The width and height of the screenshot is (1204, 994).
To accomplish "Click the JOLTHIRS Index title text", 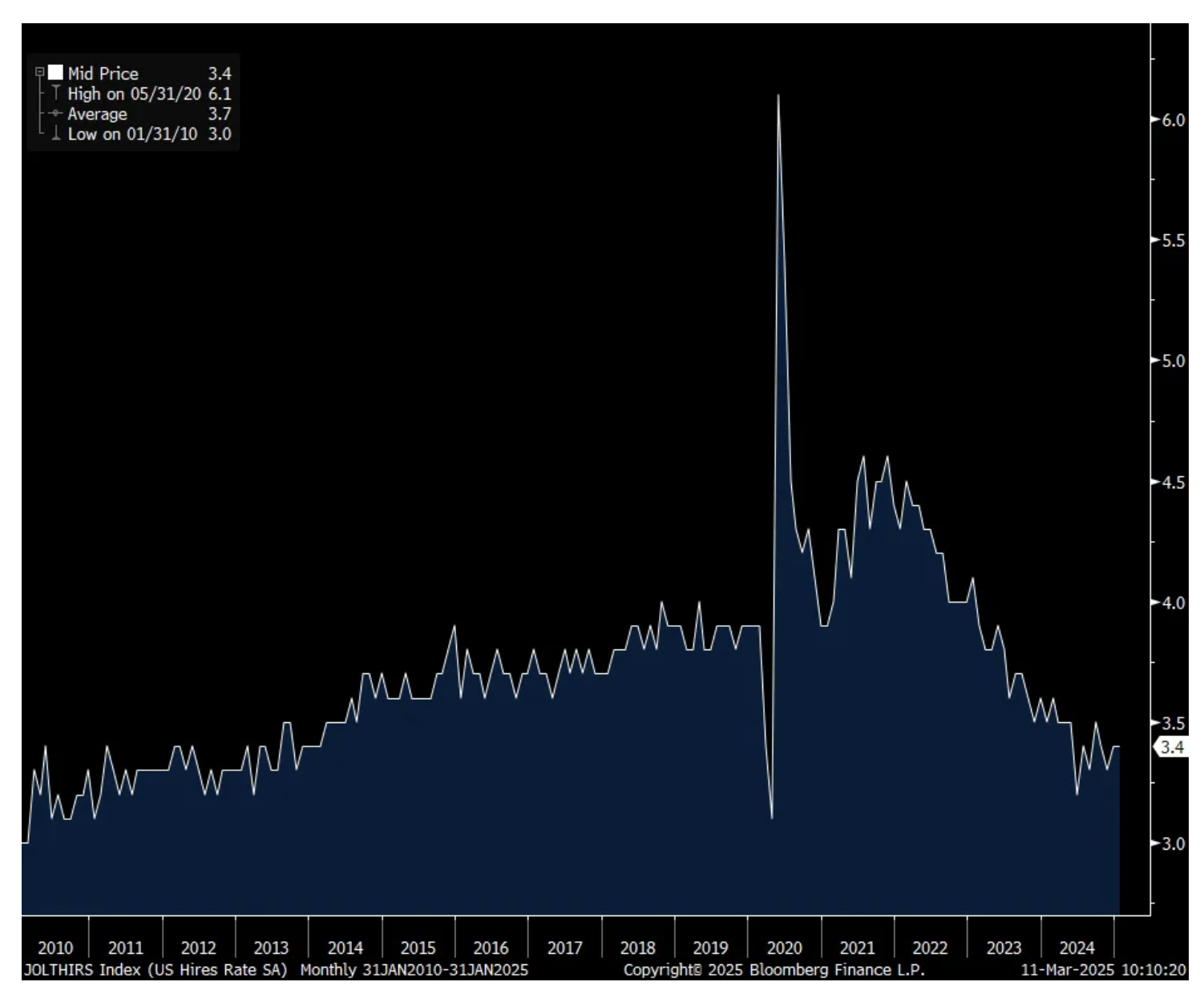I will click(155, 970).
